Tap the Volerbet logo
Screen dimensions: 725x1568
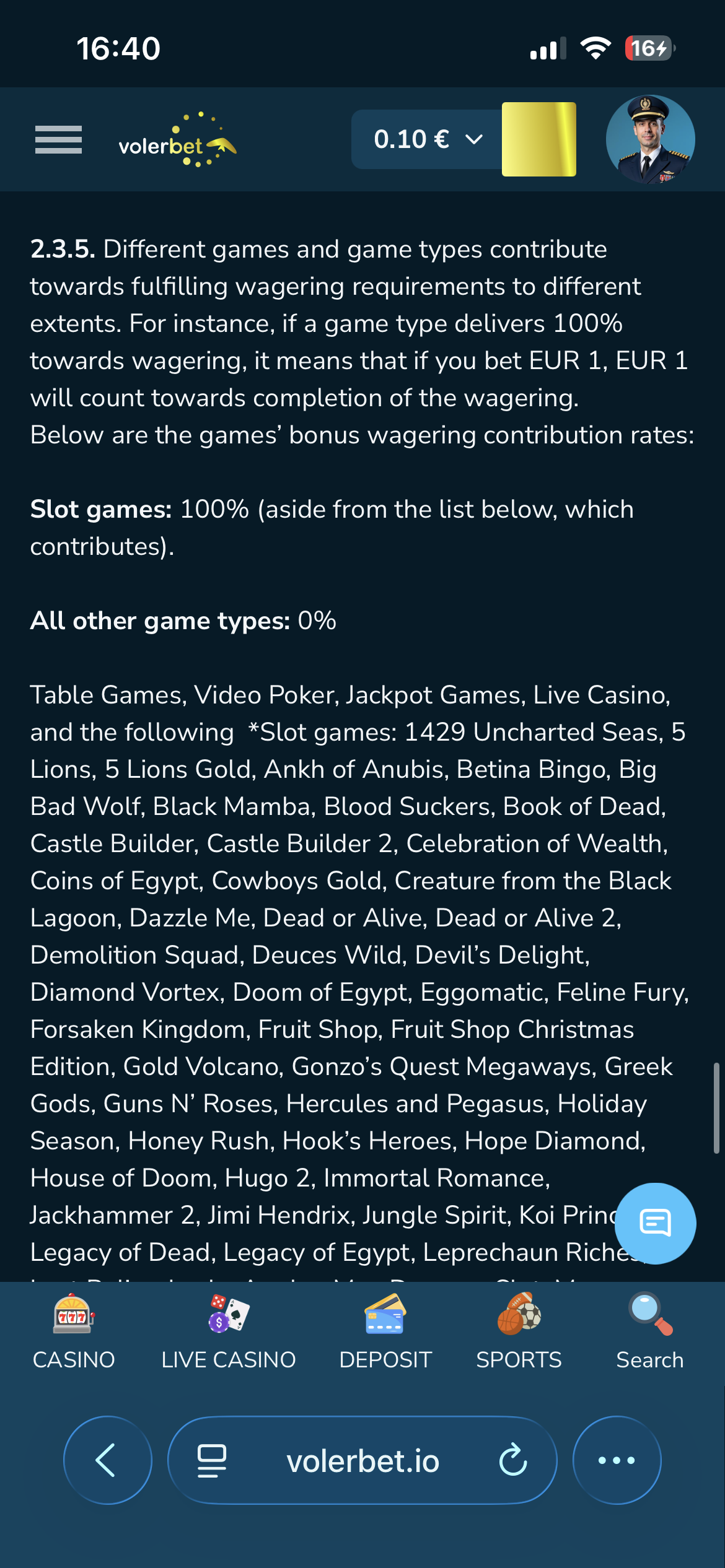tap(177, 140)
